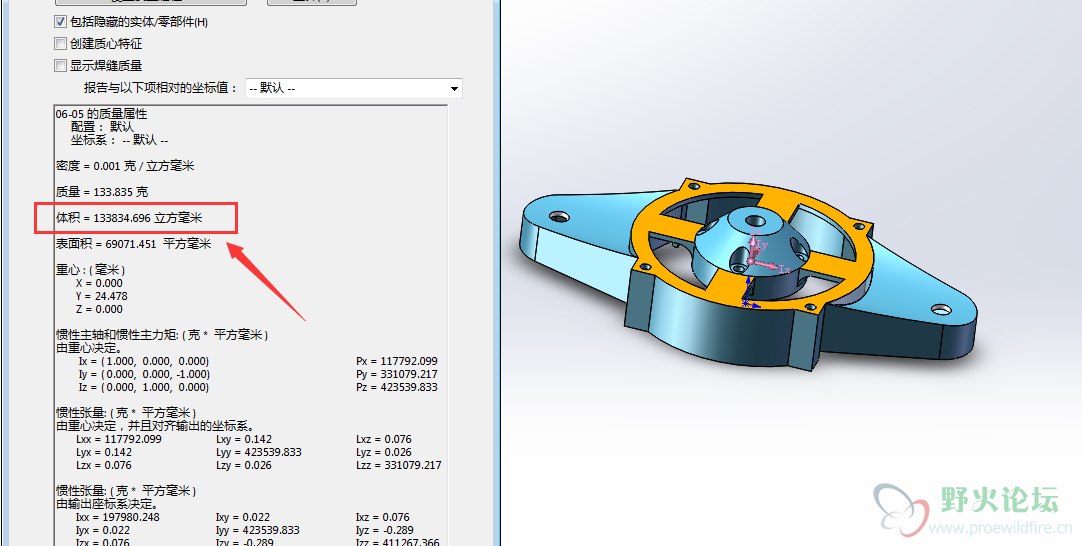Click the Lyy = 423539.833 entry

tap(259, 452)
